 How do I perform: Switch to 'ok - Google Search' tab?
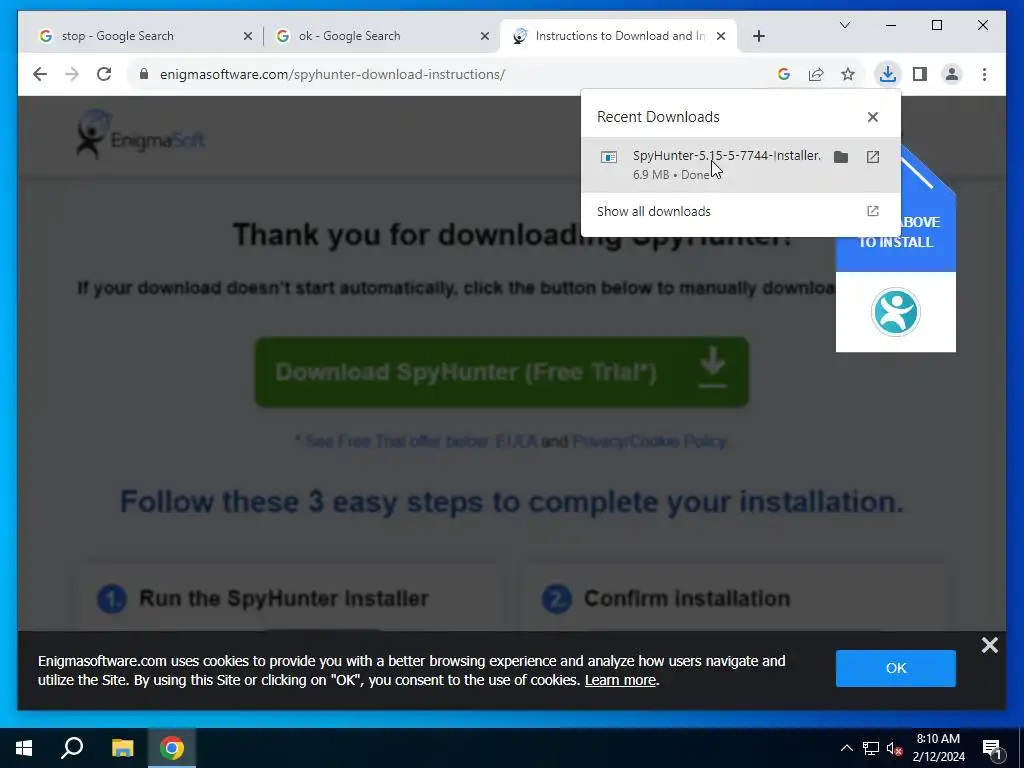381,36
